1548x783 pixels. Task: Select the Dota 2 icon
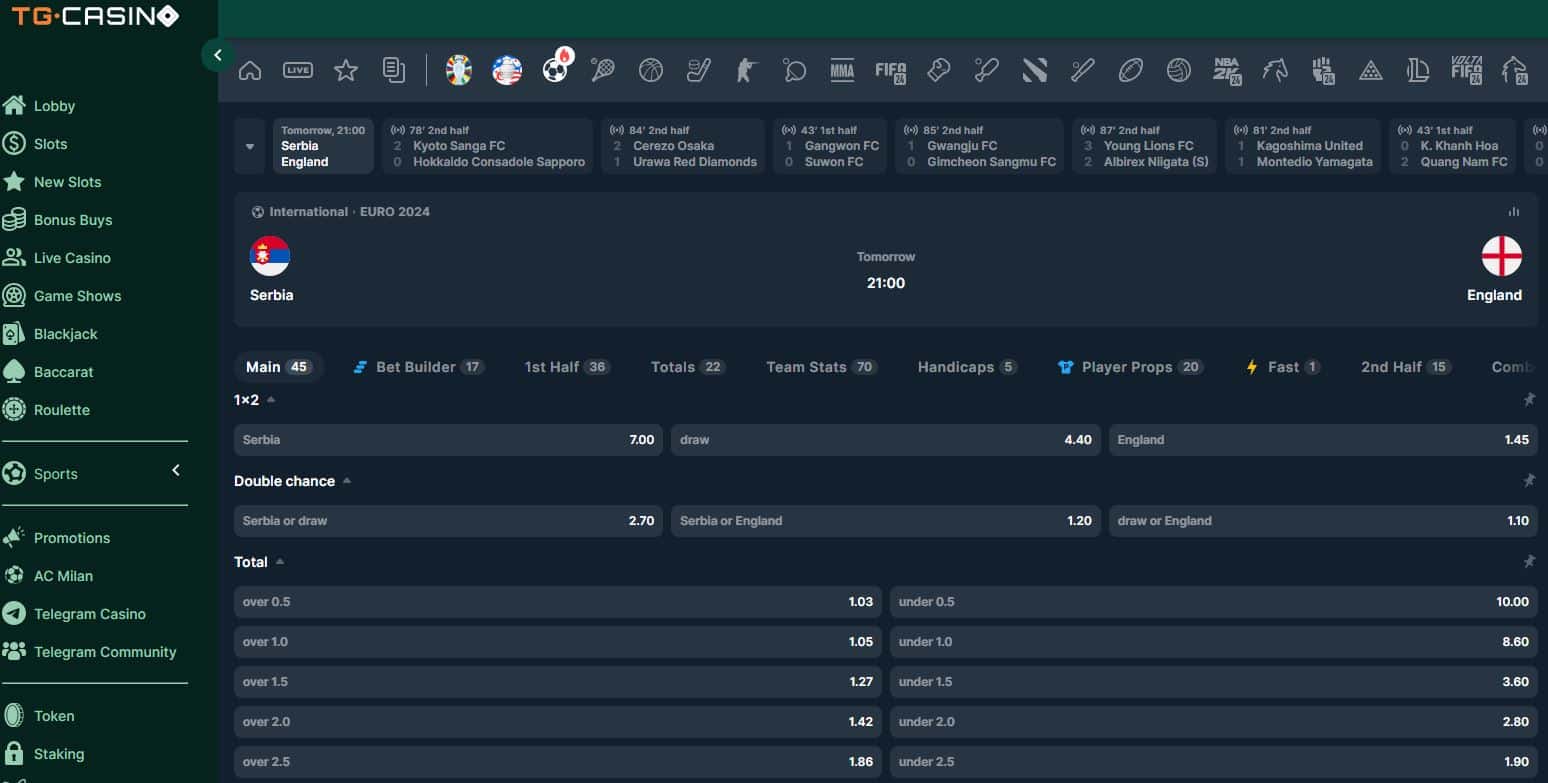click(x=1035, y=70)
